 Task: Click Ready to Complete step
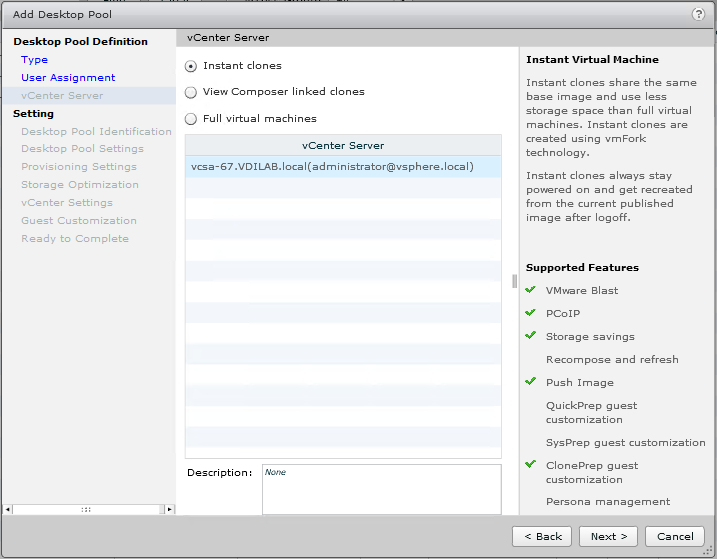point(75,239)
